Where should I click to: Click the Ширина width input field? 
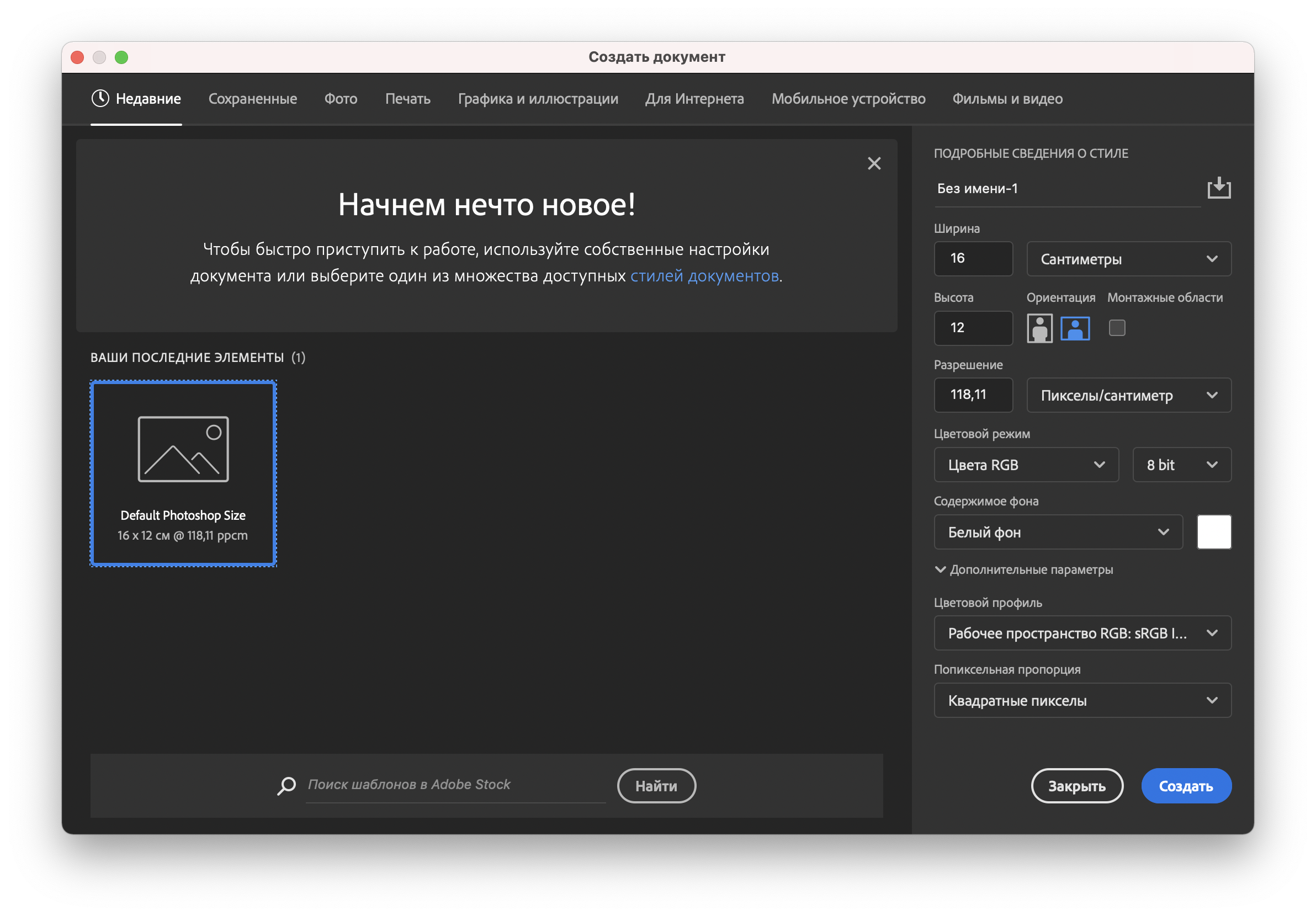tap(973, 259)
